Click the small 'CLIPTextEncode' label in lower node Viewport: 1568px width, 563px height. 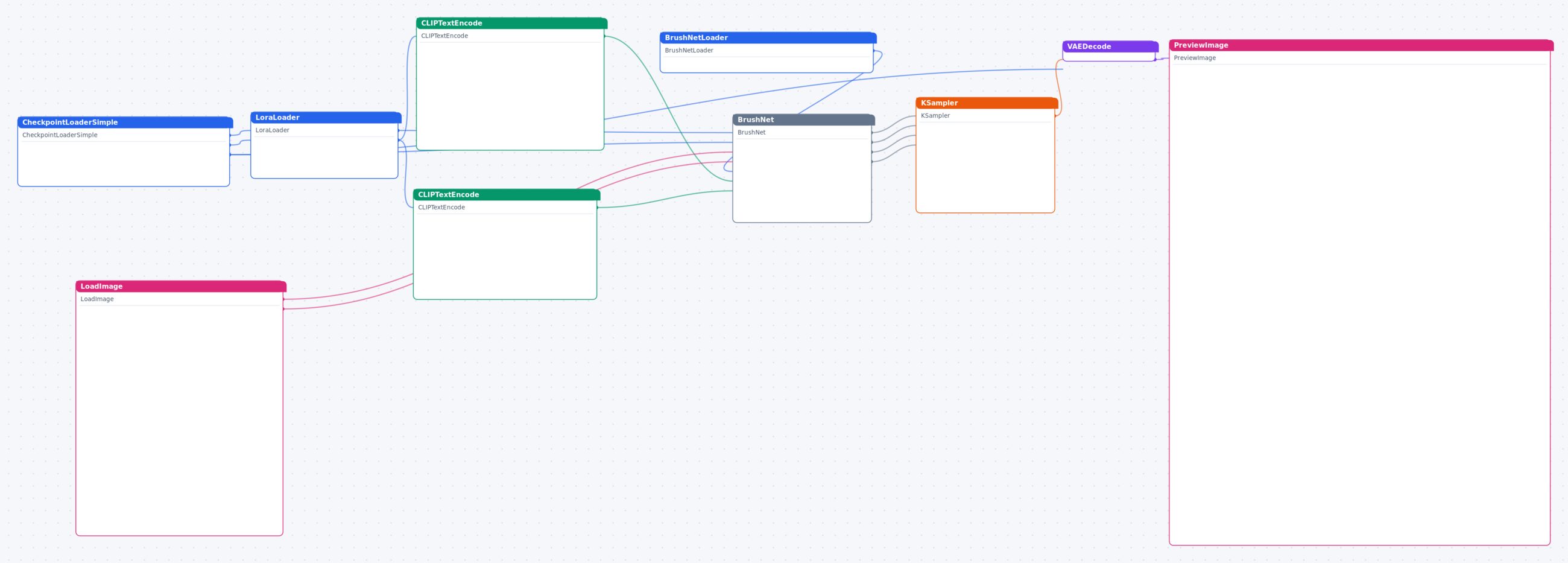(x=441, y=208)
